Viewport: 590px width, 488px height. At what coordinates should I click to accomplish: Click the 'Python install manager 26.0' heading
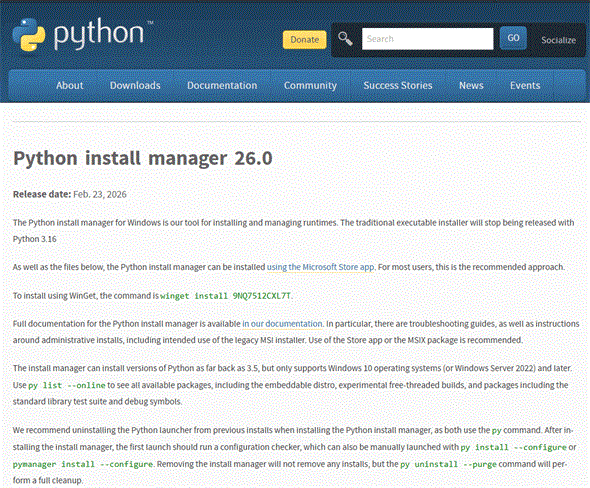tap(143, 158)
